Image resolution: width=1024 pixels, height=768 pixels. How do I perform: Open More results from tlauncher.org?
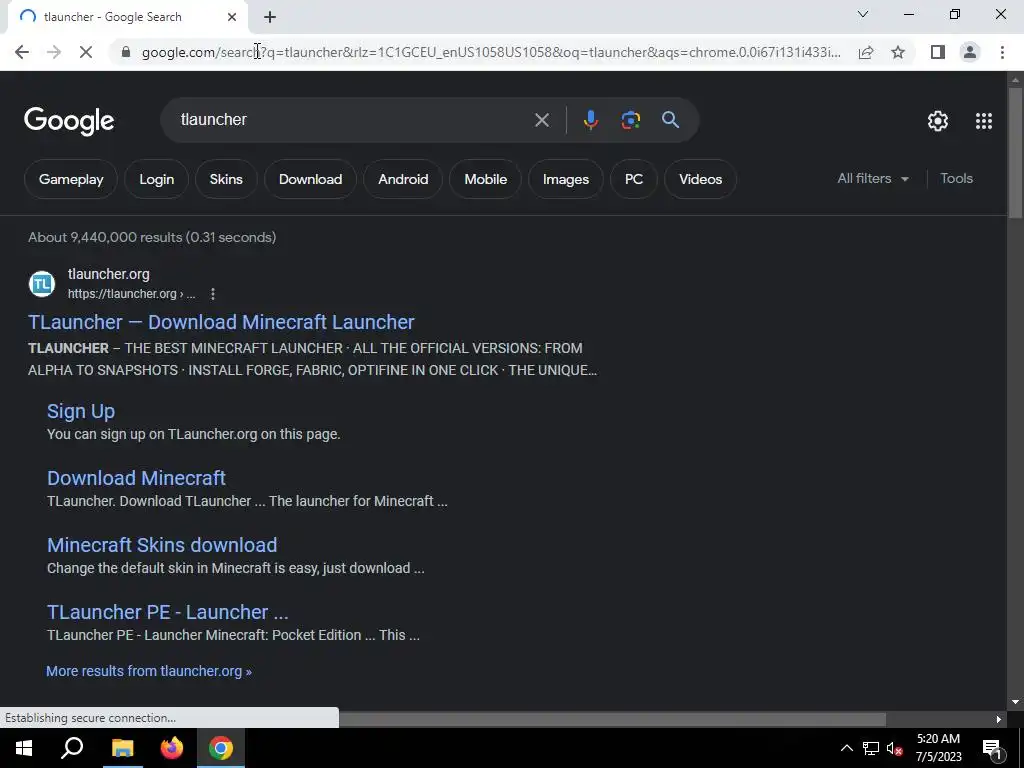(x=149, y=671)
